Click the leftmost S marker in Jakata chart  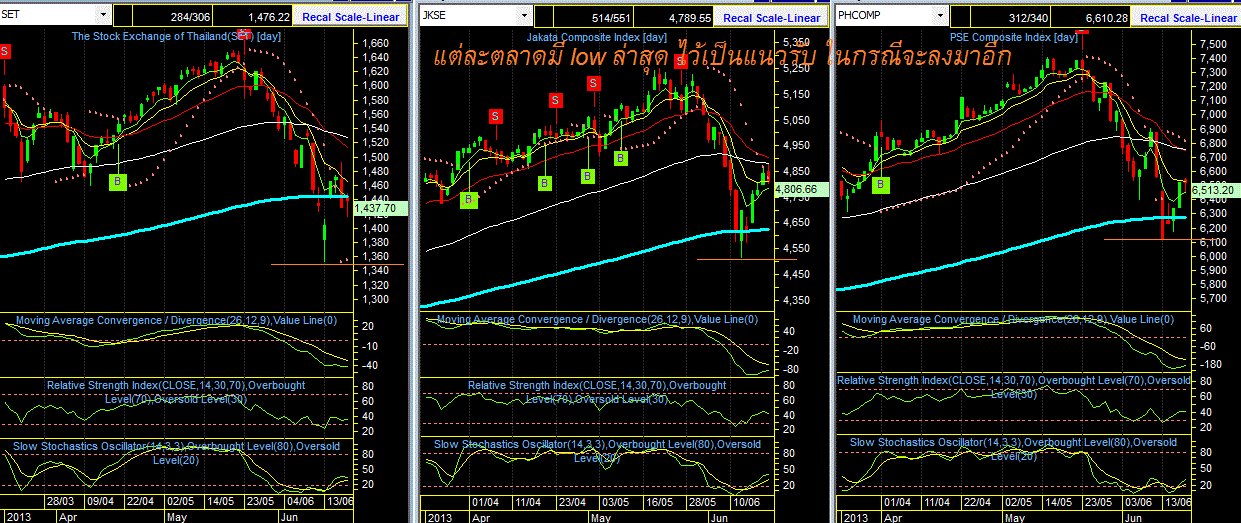coord(496,116)
